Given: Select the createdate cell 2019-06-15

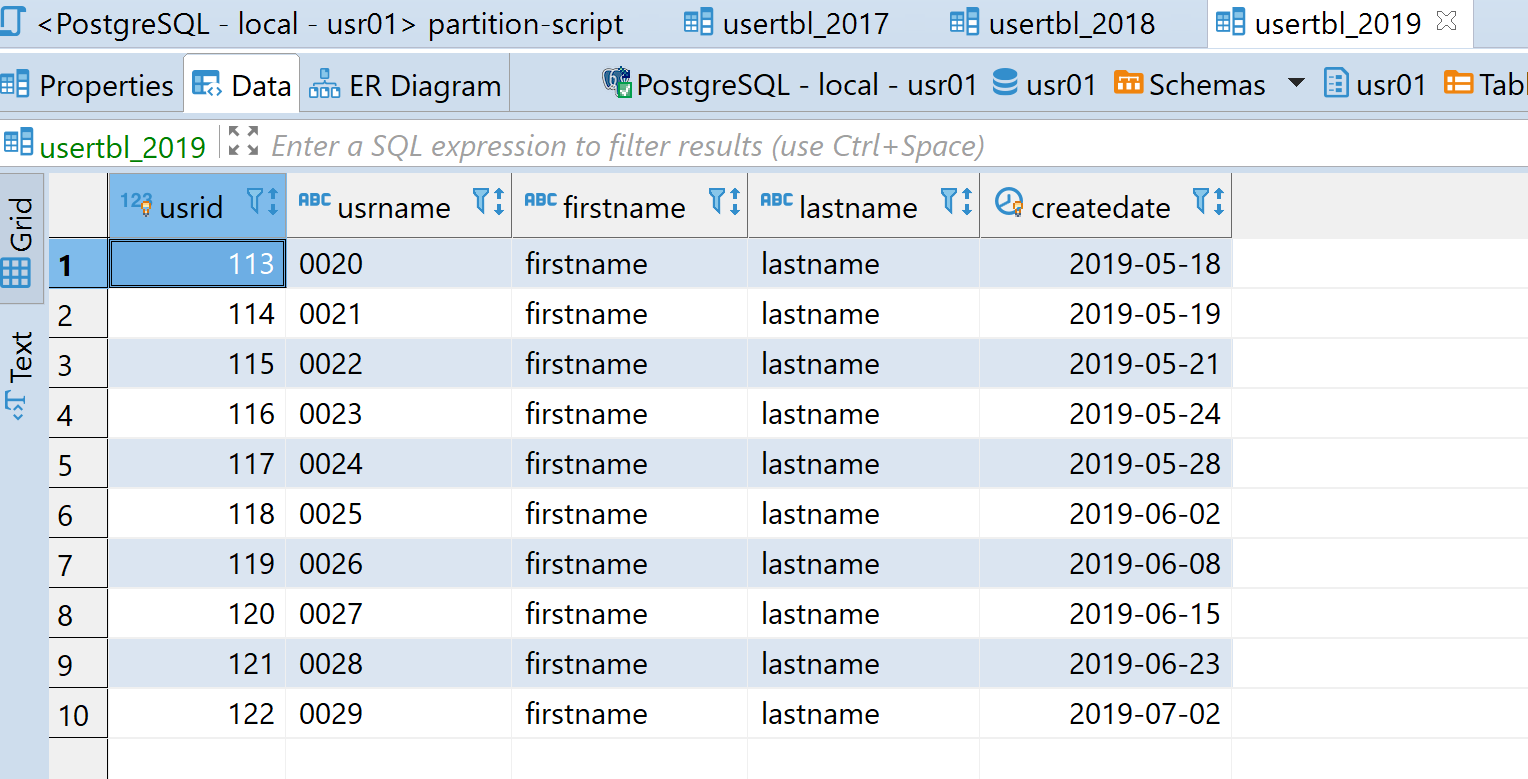Looking at the screenshot, I should pos(1105,614).
